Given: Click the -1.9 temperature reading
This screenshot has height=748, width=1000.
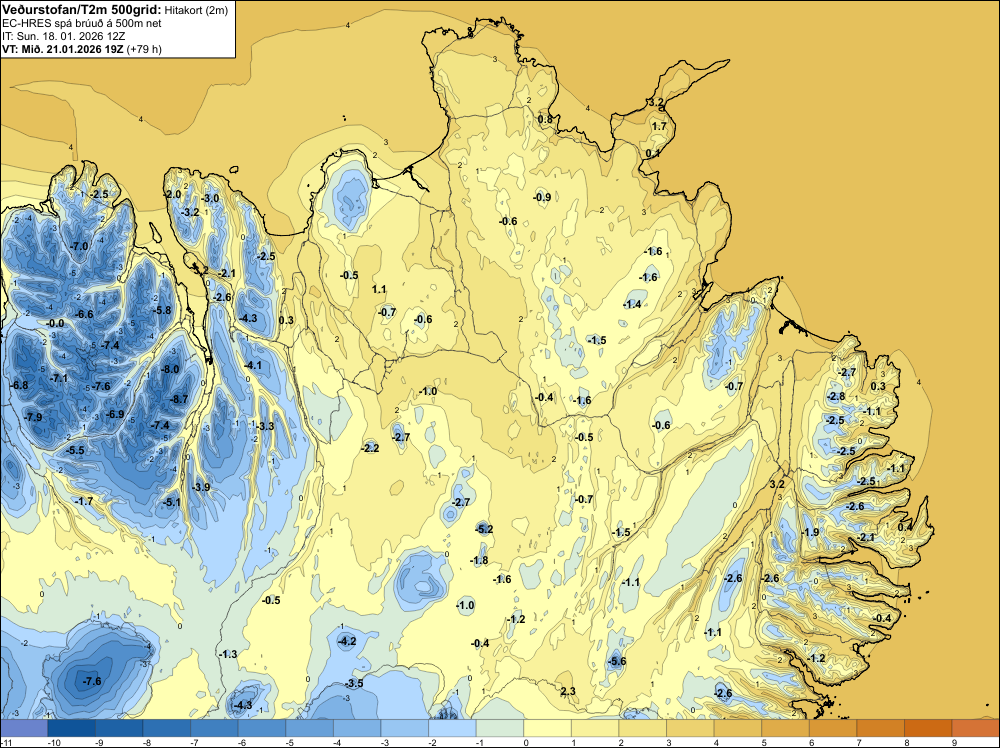Looking at the screenshot, I should 810,532.
